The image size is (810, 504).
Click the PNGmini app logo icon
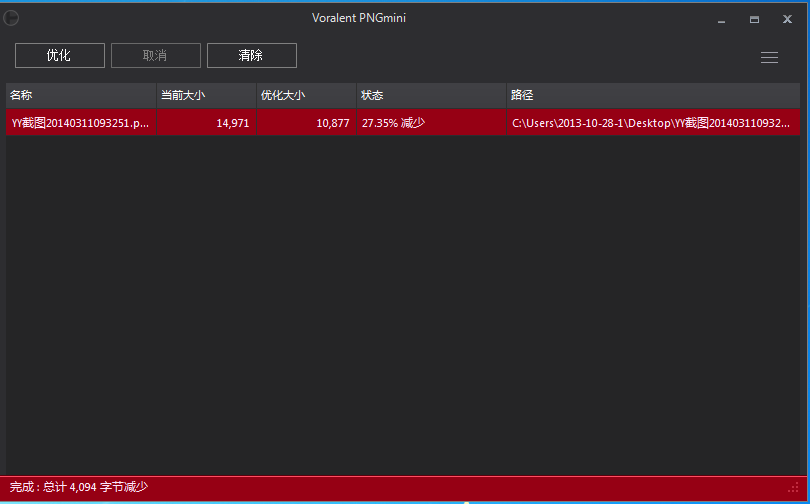click(x=11, y=19)
